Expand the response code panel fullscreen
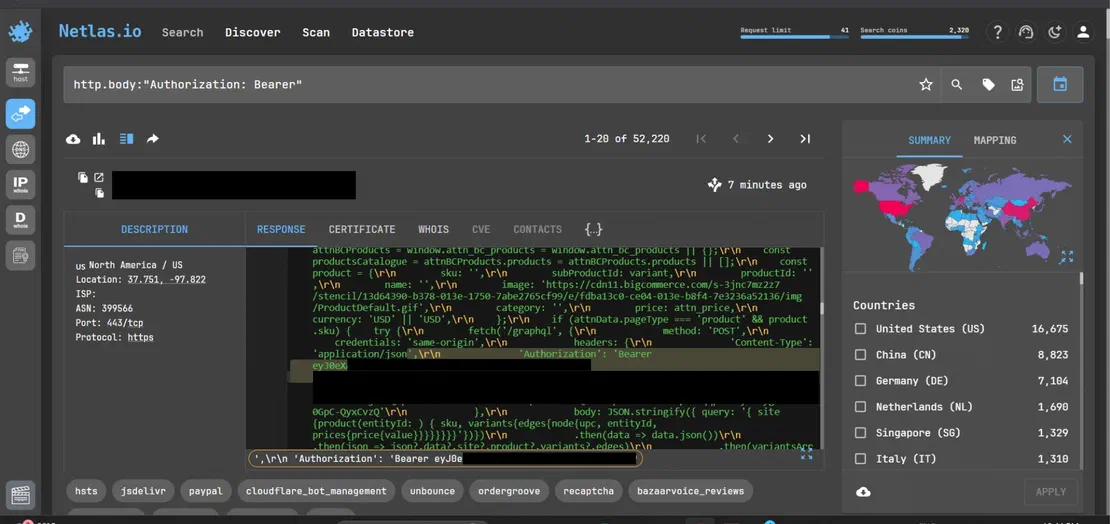Viewport: 1110px width, 524px height. pyautogui.click(x=806, y=455)
